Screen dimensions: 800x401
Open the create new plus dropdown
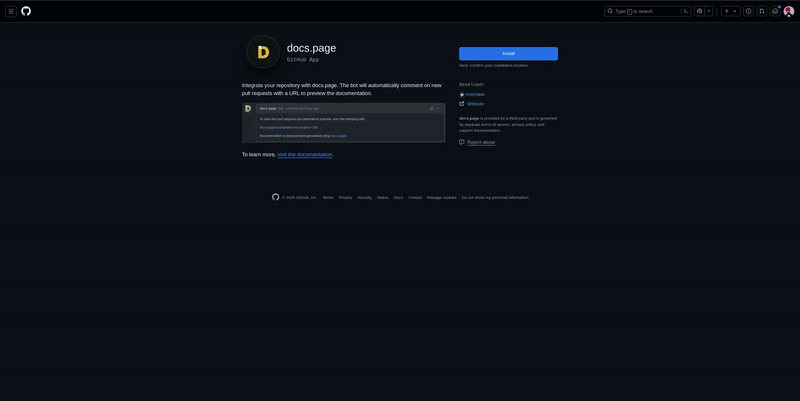coord(731,11)
